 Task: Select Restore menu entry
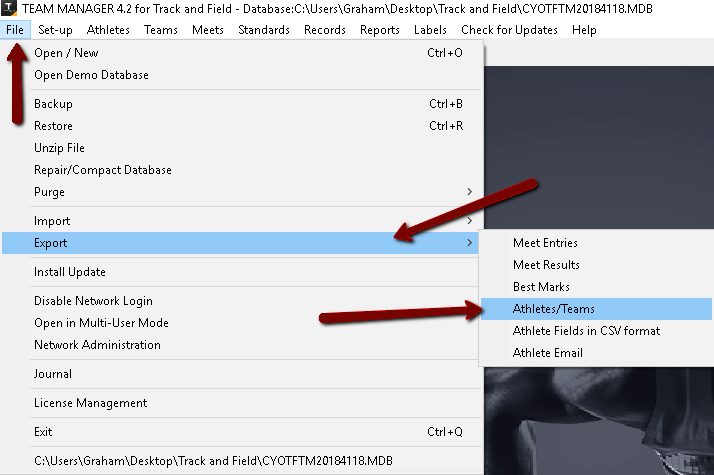point(241,126)
